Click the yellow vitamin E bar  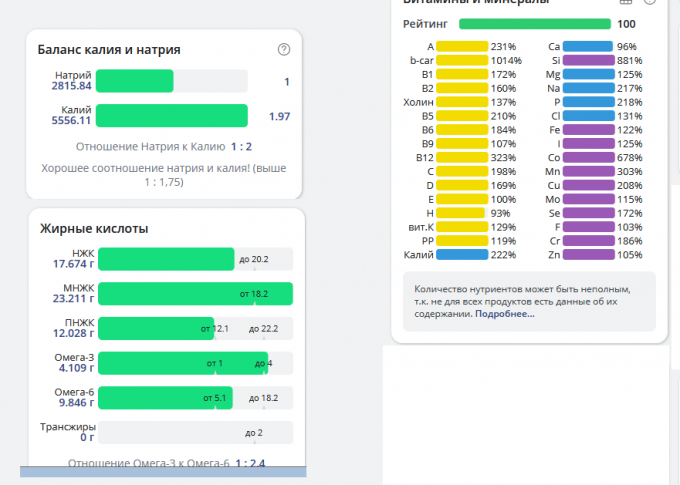462,199
